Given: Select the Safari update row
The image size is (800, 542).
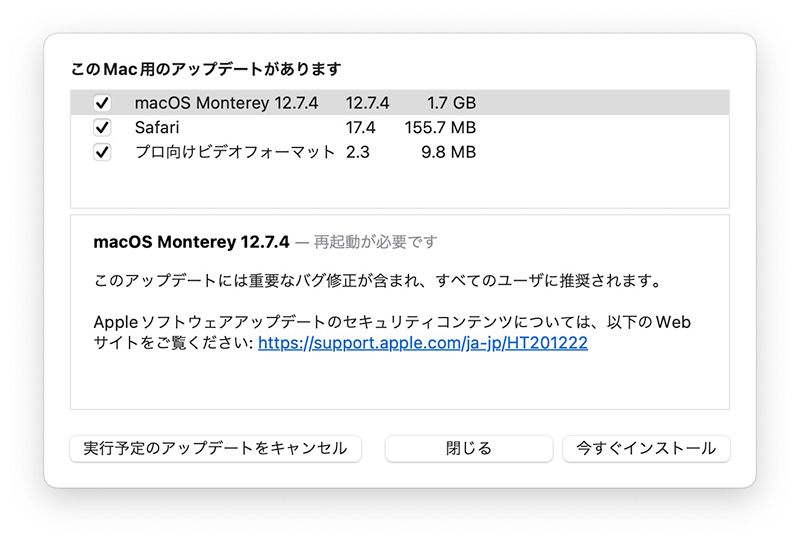Looking at the screenshot, I should (400, 127).
